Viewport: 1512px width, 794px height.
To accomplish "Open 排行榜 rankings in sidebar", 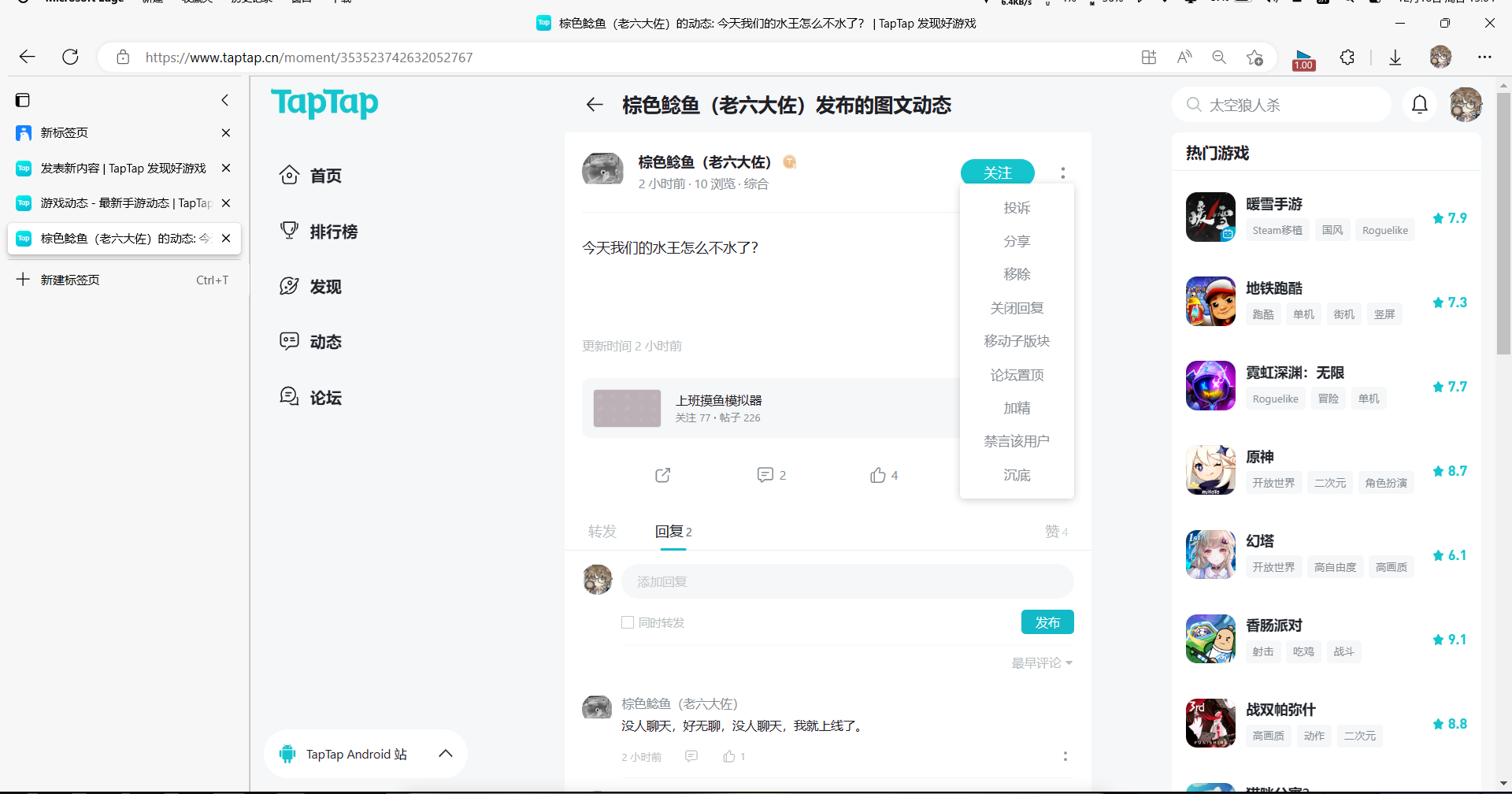I will coord(319,231).
